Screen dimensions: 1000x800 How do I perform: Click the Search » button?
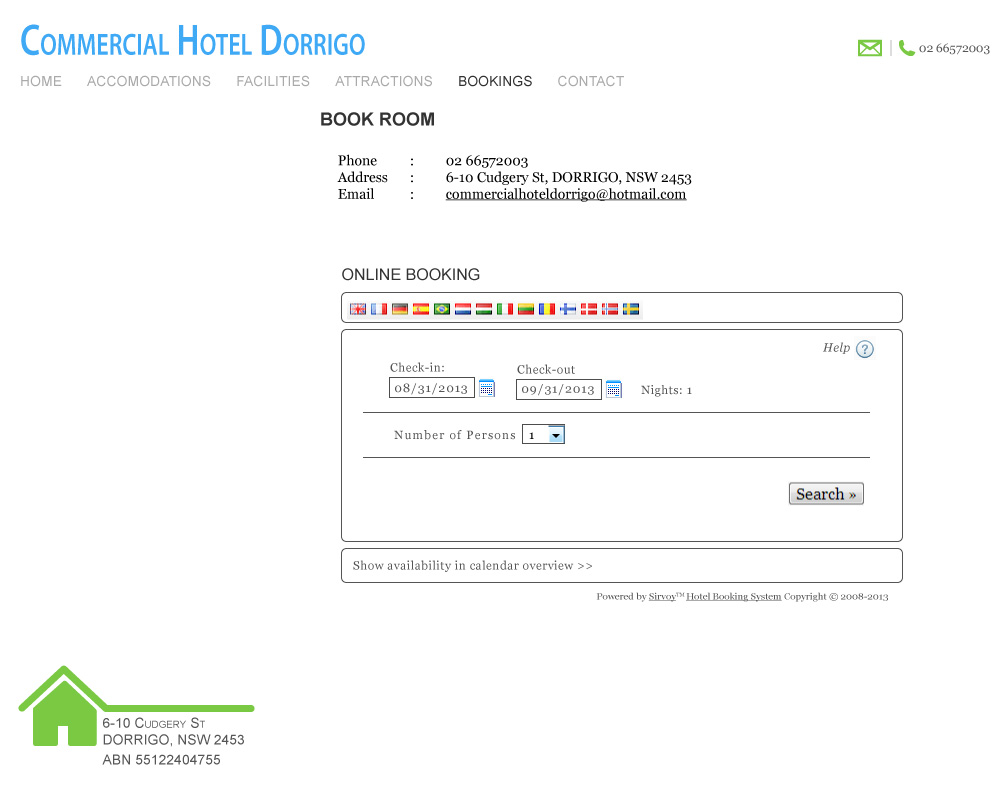(826, 494)
